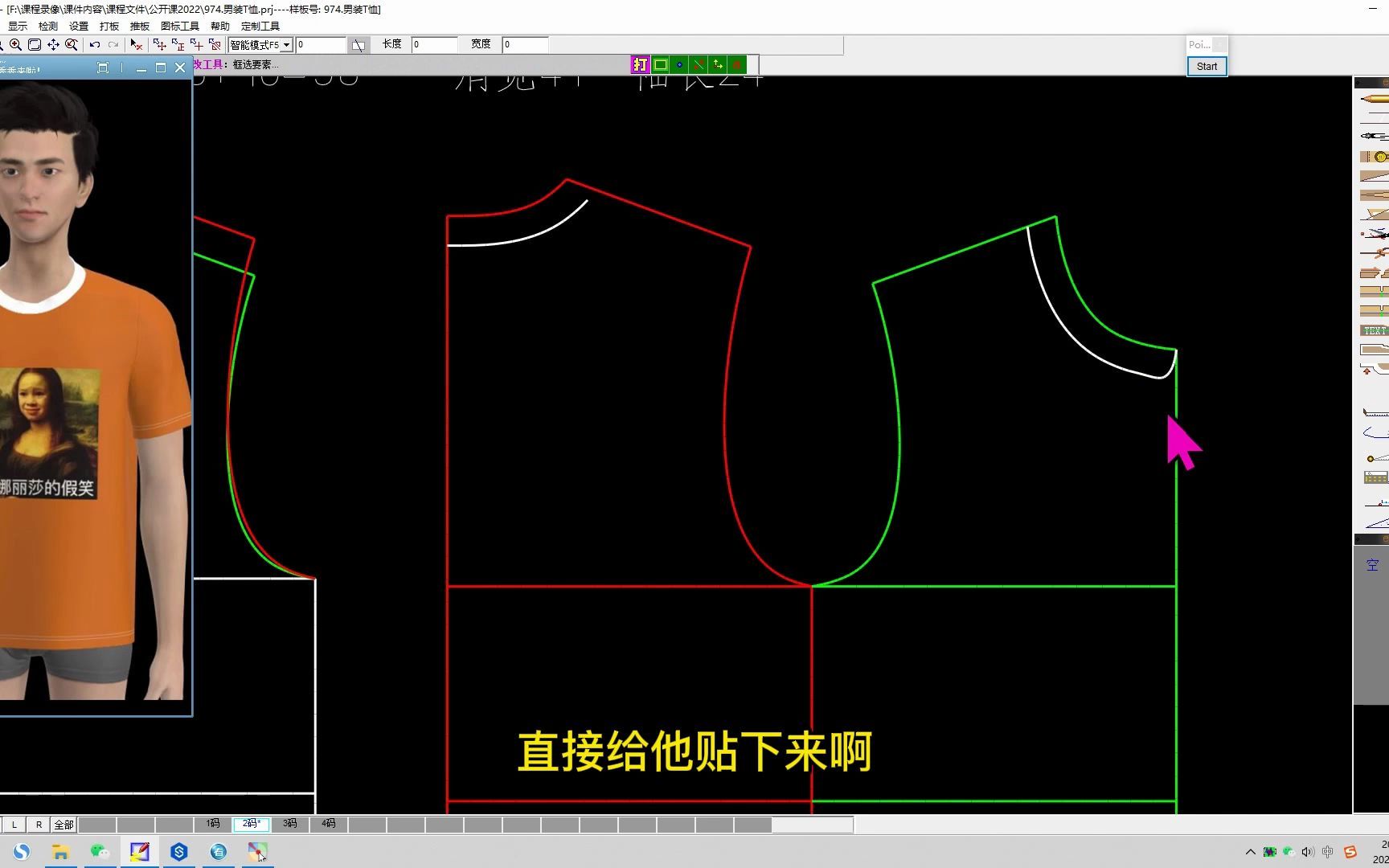Click the 3D T-shirt model preview
The image size is (1389, 868).
coord(95,390)
